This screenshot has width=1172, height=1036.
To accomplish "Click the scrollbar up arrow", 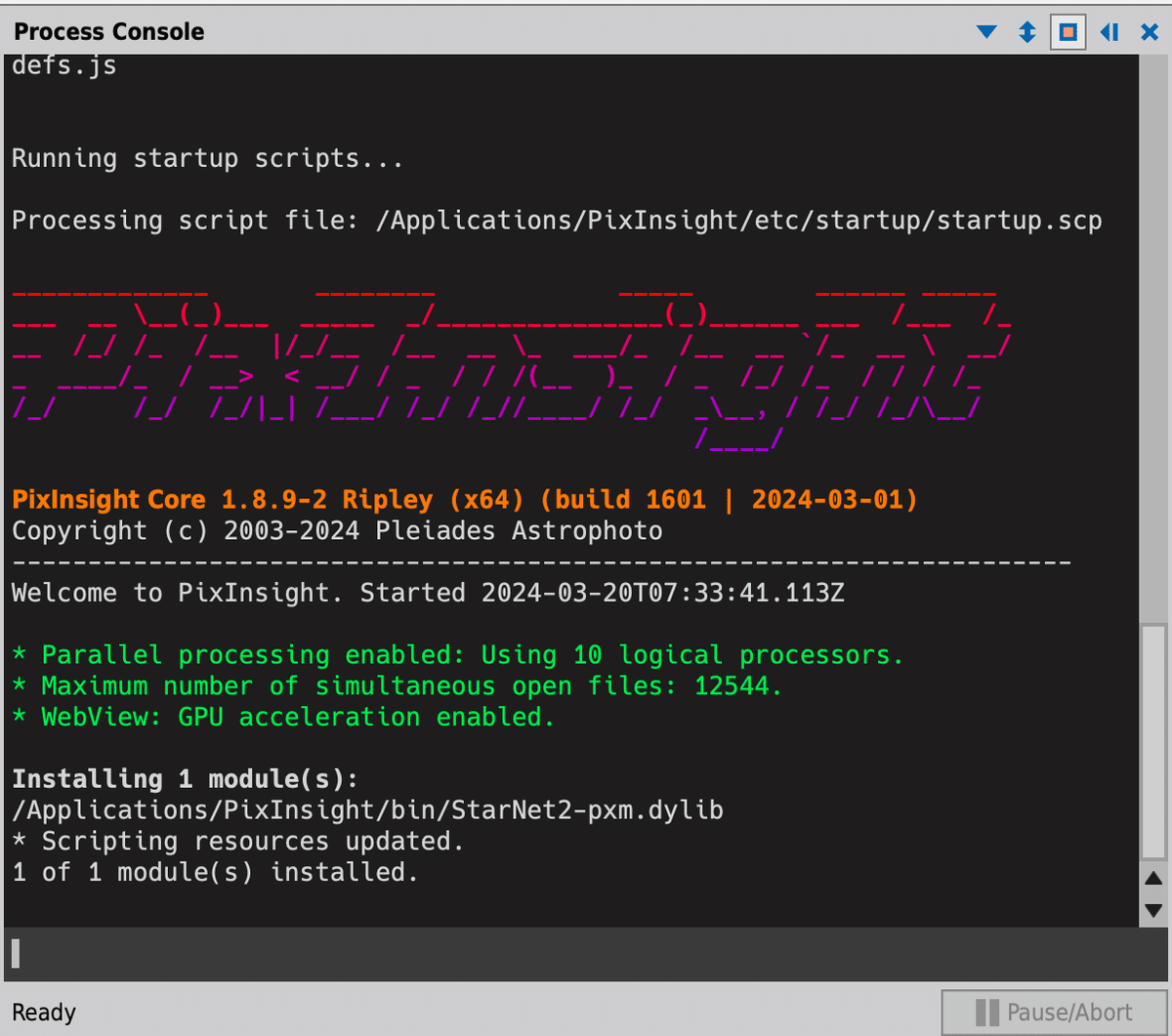I will (x=1152, y=878).
